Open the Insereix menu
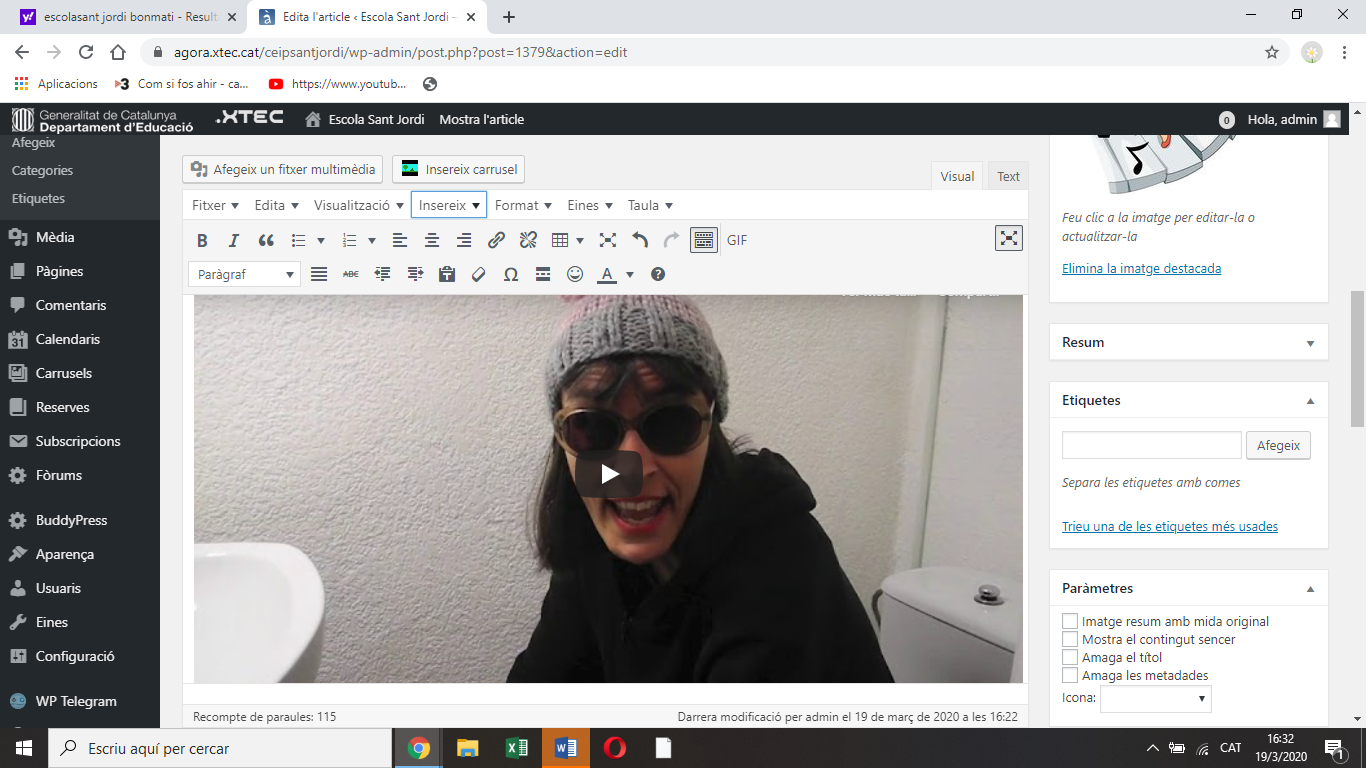This screenshot has width=1366, height=768. click(x=449, y=205)
